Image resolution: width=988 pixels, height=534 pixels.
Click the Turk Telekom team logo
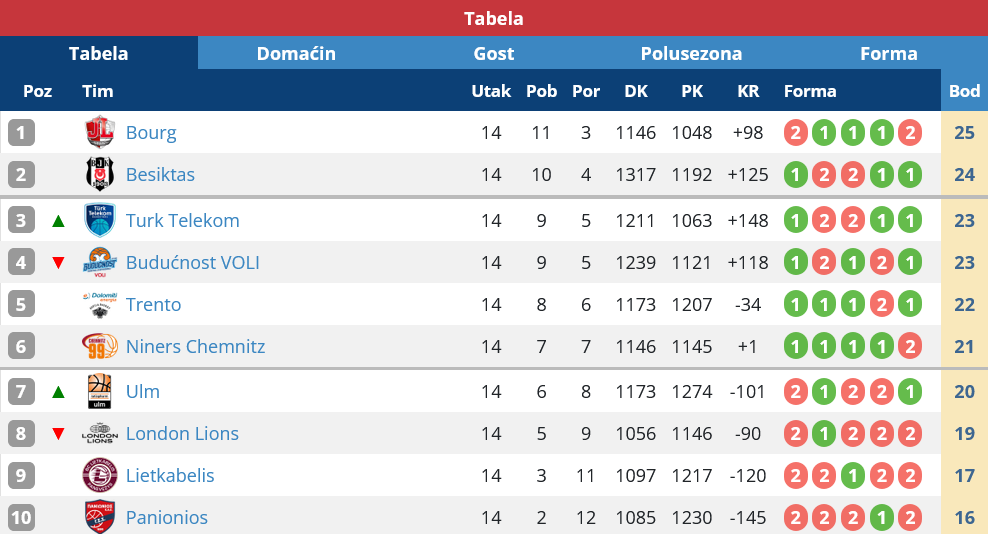coord(99,220)
